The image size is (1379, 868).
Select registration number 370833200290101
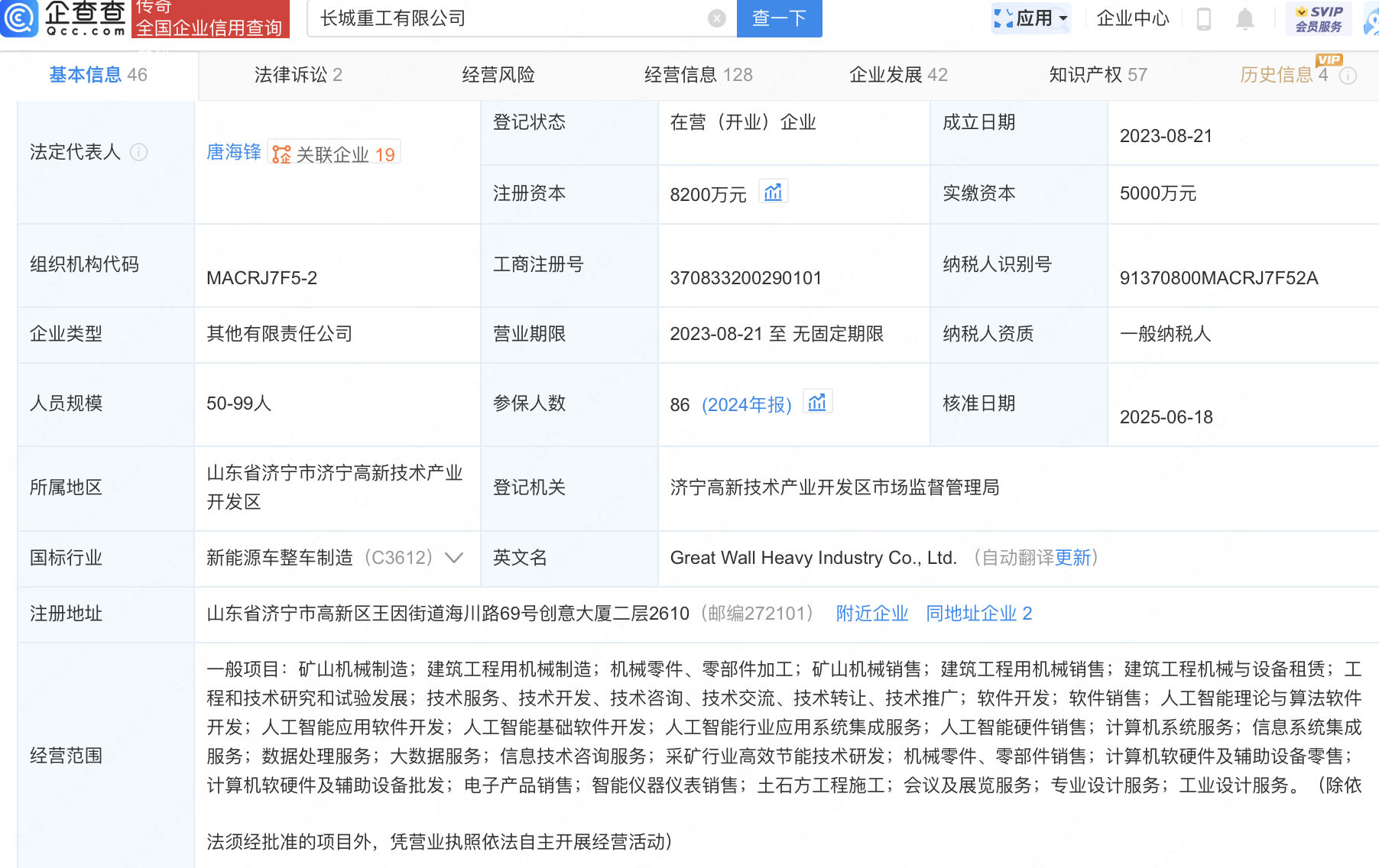(x=746, y=278)
